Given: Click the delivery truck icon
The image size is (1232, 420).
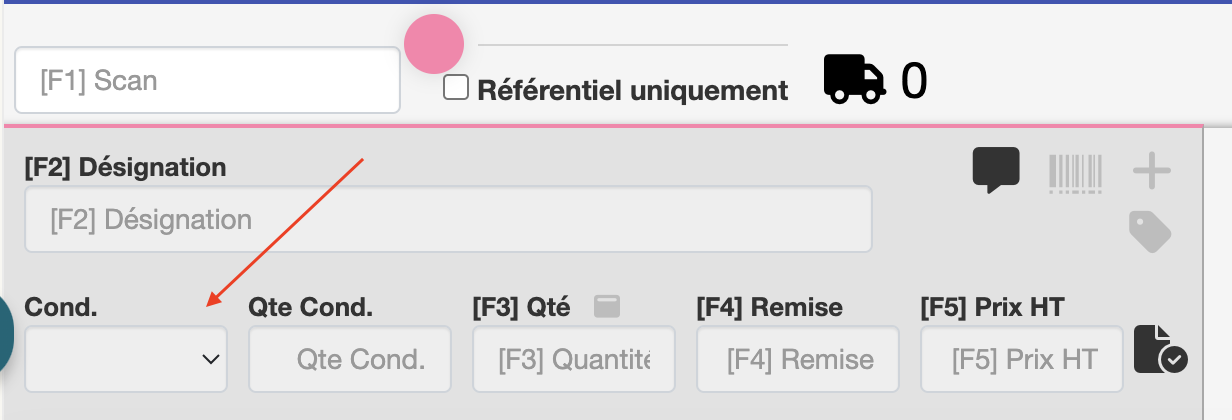Looking at the screenshot, I should [854, 80].
